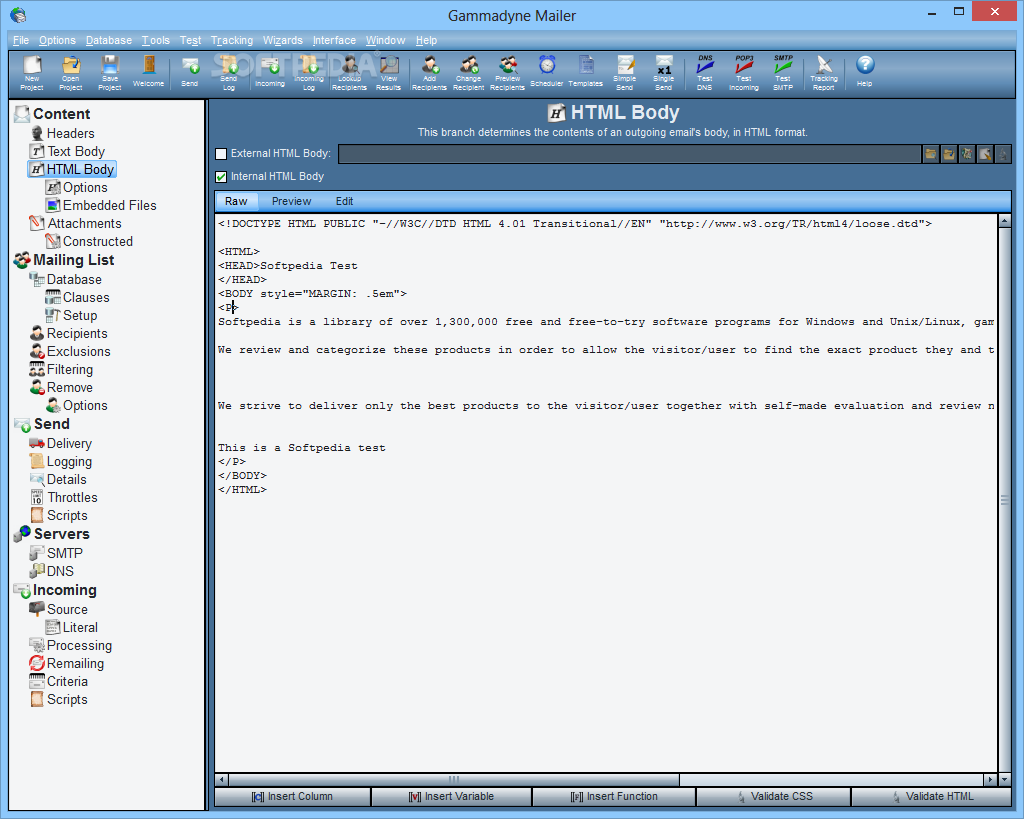Viewport: 1024px width, 819px height.
Task: Enable the External HTML Body checkbox
Action: click(221, 154)
